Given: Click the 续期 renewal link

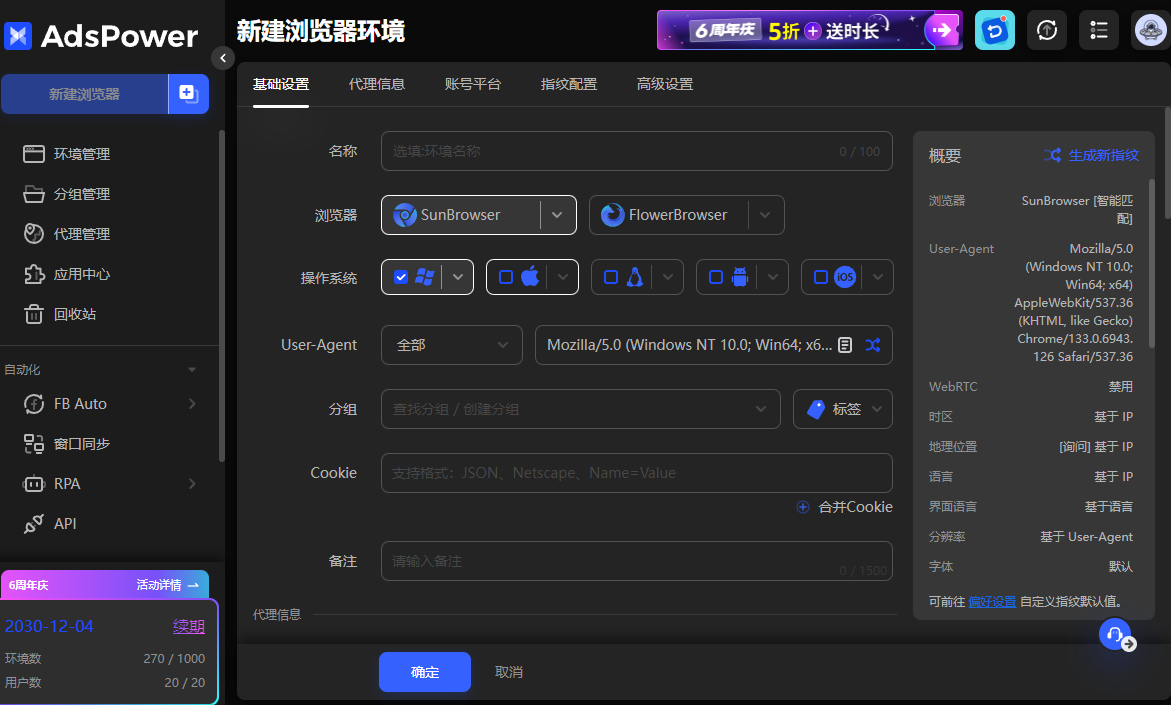Looking at the screenshot, I should 189,627.
